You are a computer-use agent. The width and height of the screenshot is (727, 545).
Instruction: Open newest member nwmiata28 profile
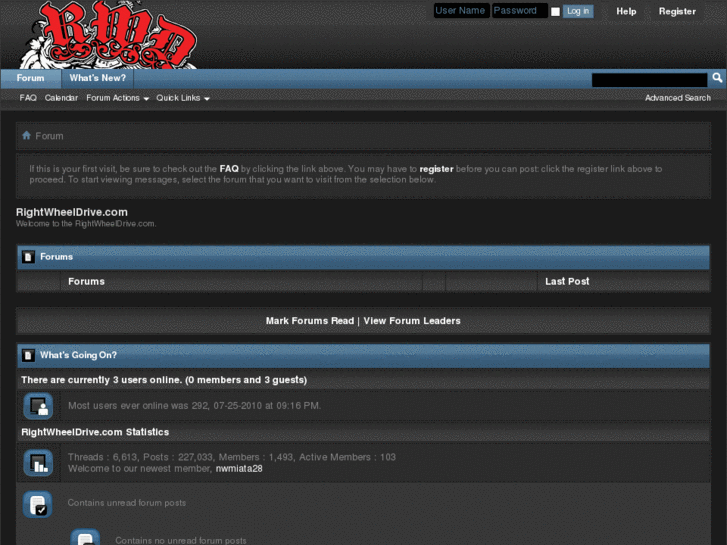(239, 468)
